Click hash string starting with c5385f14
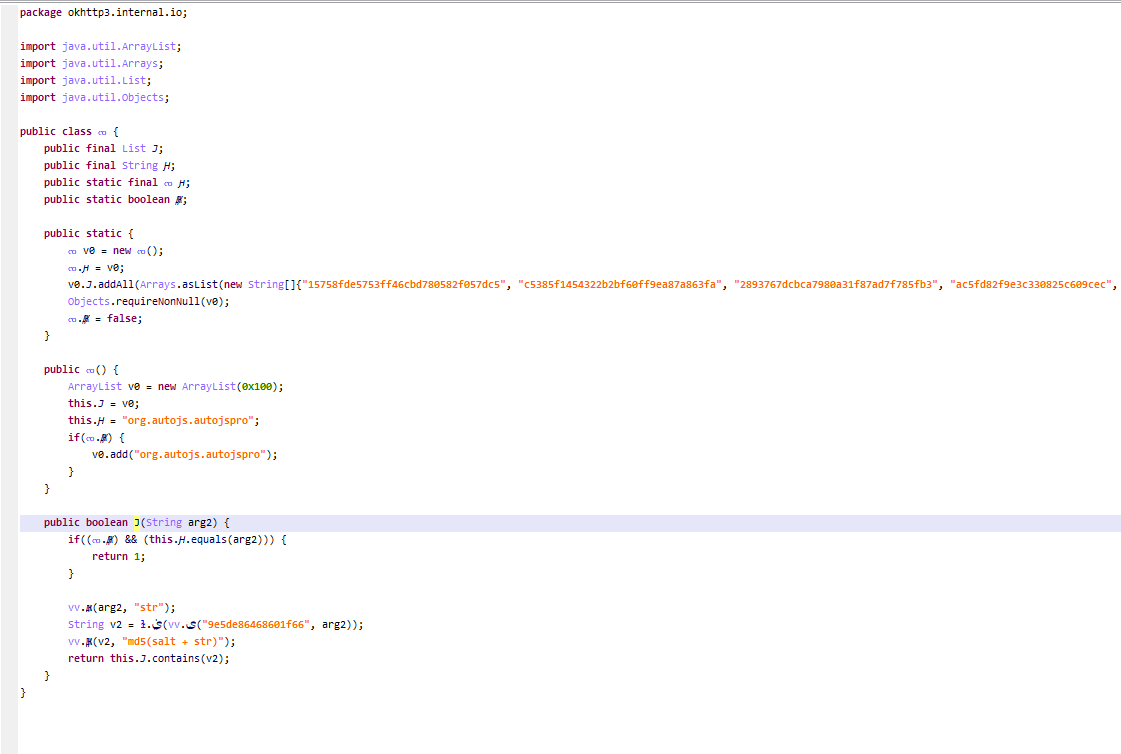Screen dimensions: 1121x754 (x=620, y=284)
